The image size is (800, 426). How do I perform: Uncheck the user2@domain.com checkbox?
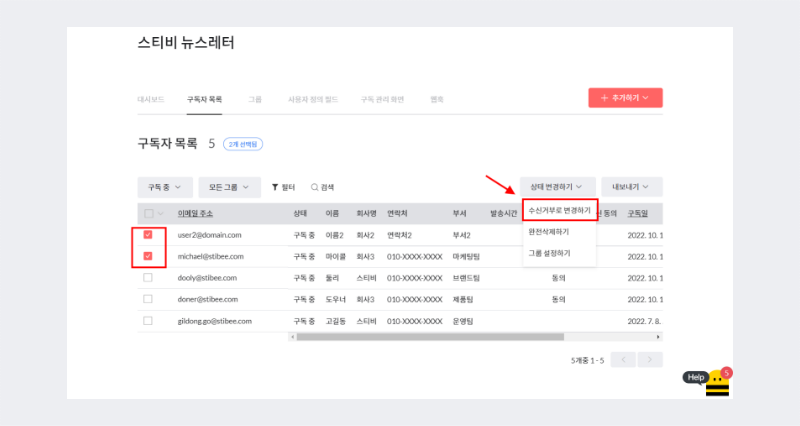point(148,235)
